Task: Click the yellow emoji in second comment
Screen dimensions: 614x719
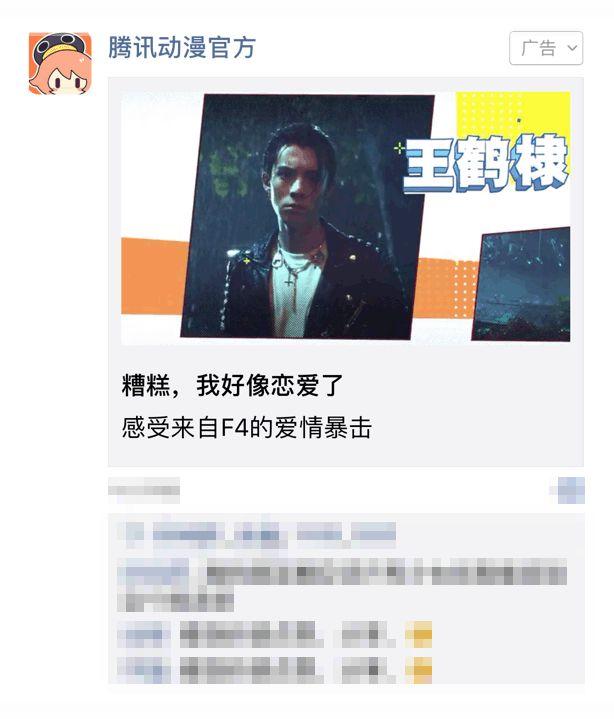Action: tap(419, 634)
